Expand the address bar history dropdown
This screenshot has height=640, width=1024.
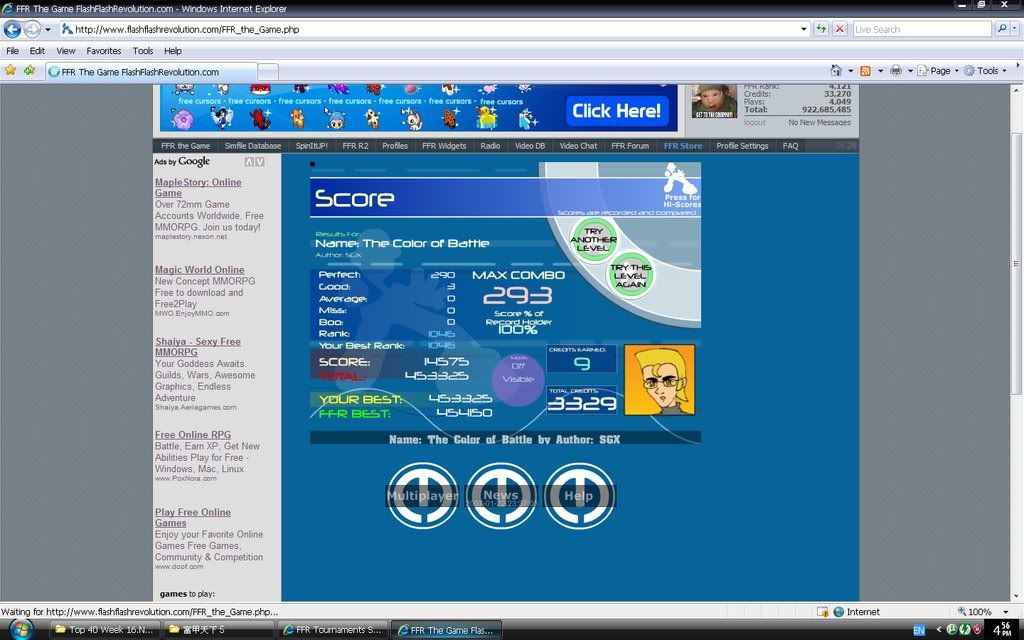pyautogui.click(x=804, y=30)
